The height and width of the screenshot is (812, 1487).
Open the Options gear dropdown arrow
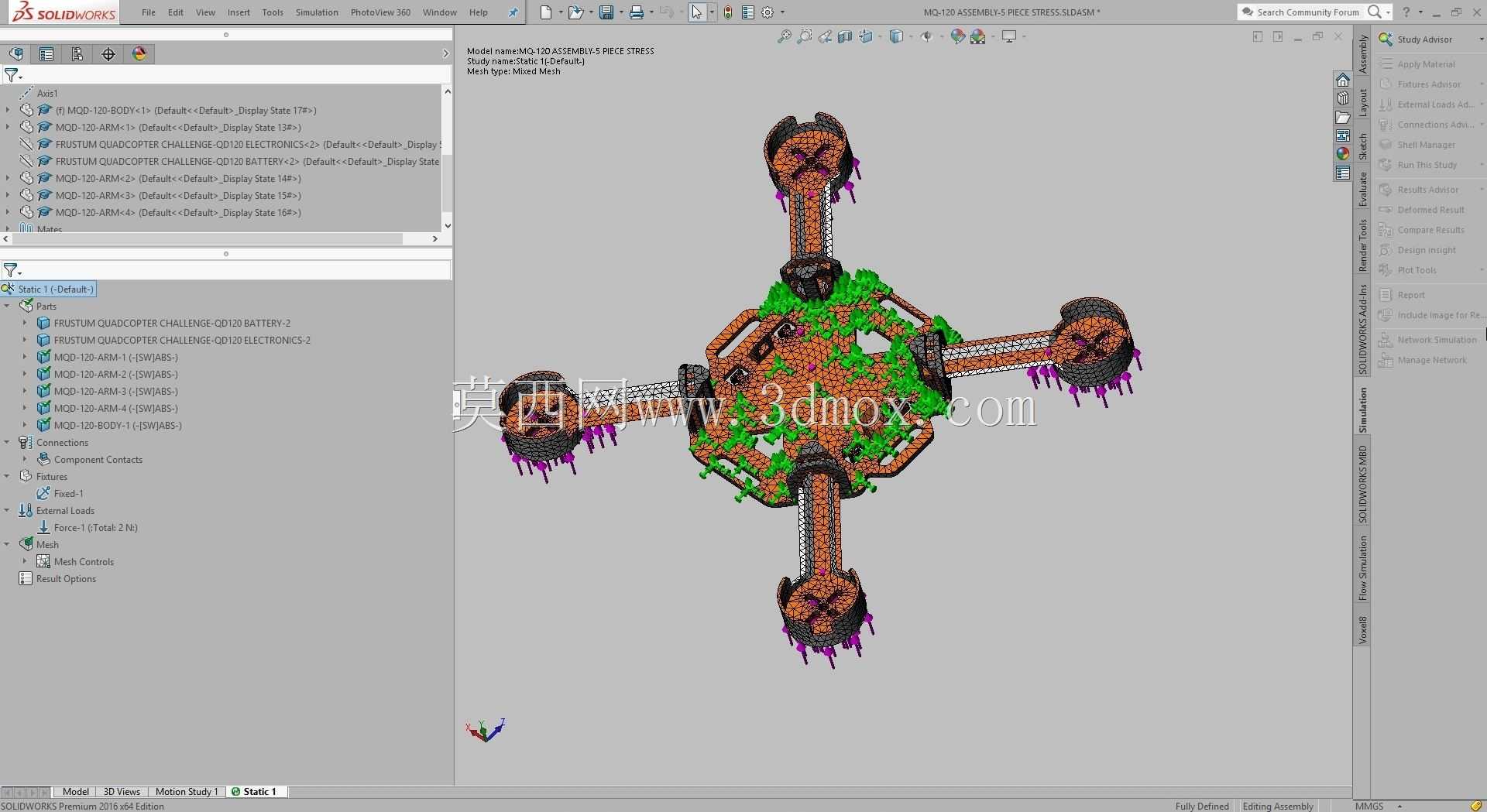click(x=782, y=12)
